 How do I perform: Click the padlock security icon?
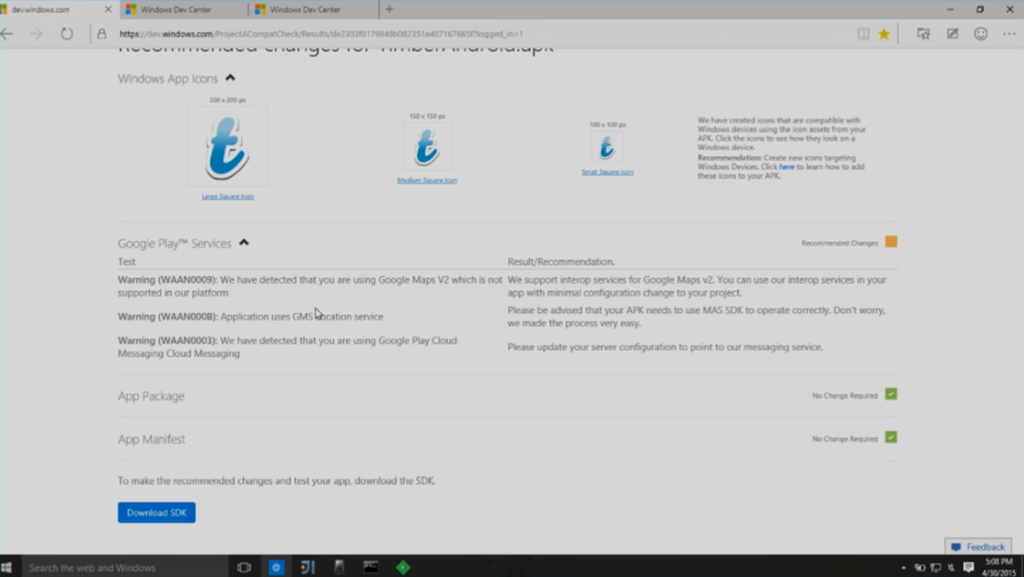[x=101, y=34]
